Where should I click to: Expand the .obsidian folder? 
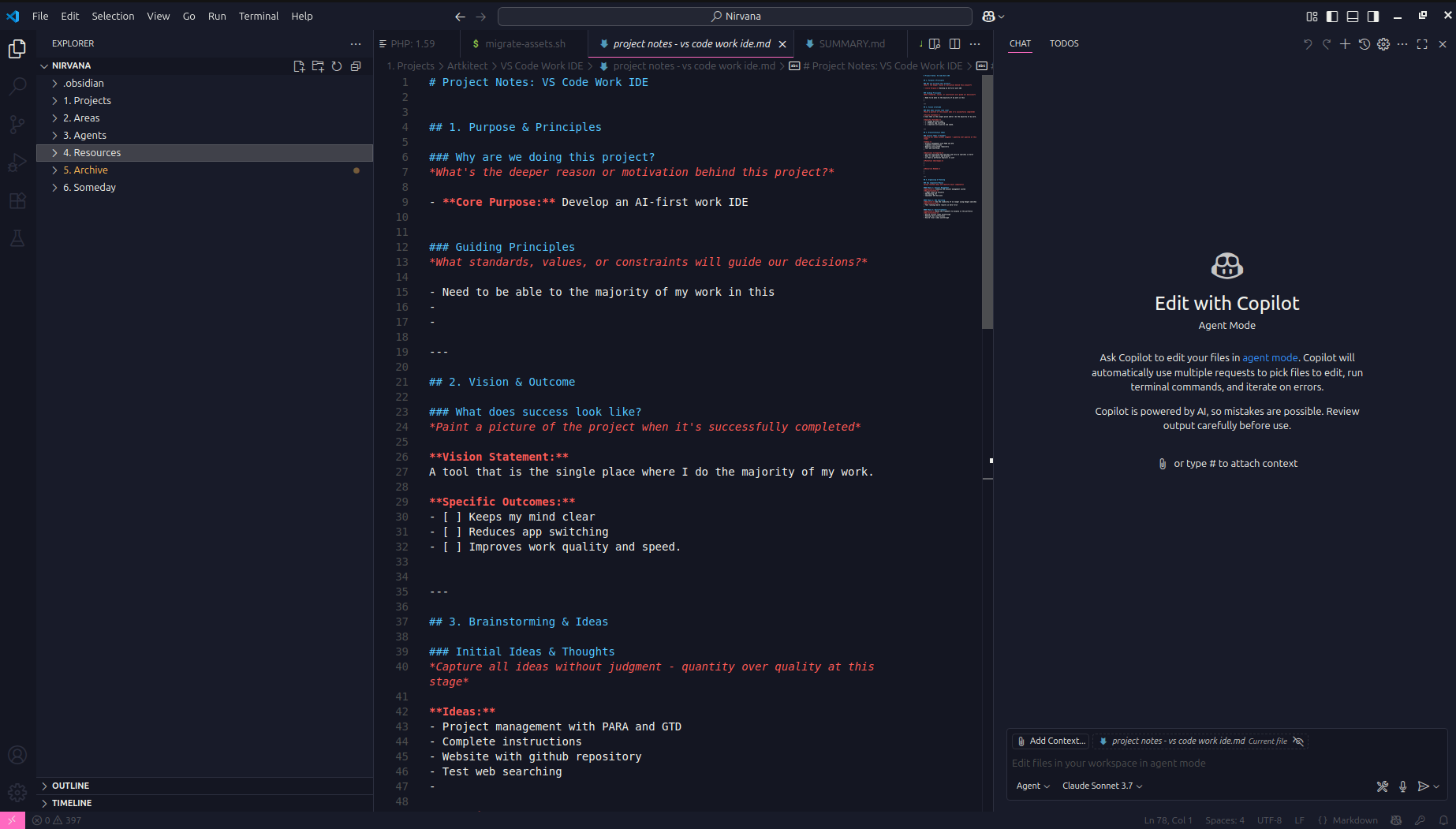204,83
